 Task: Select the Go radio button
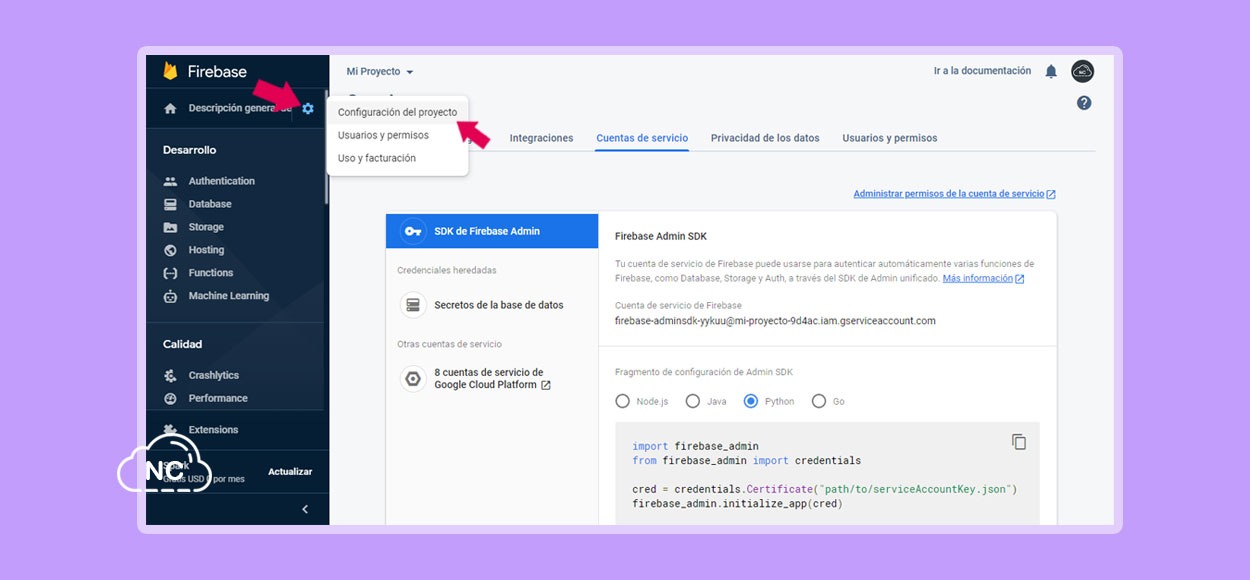[819, 401]
